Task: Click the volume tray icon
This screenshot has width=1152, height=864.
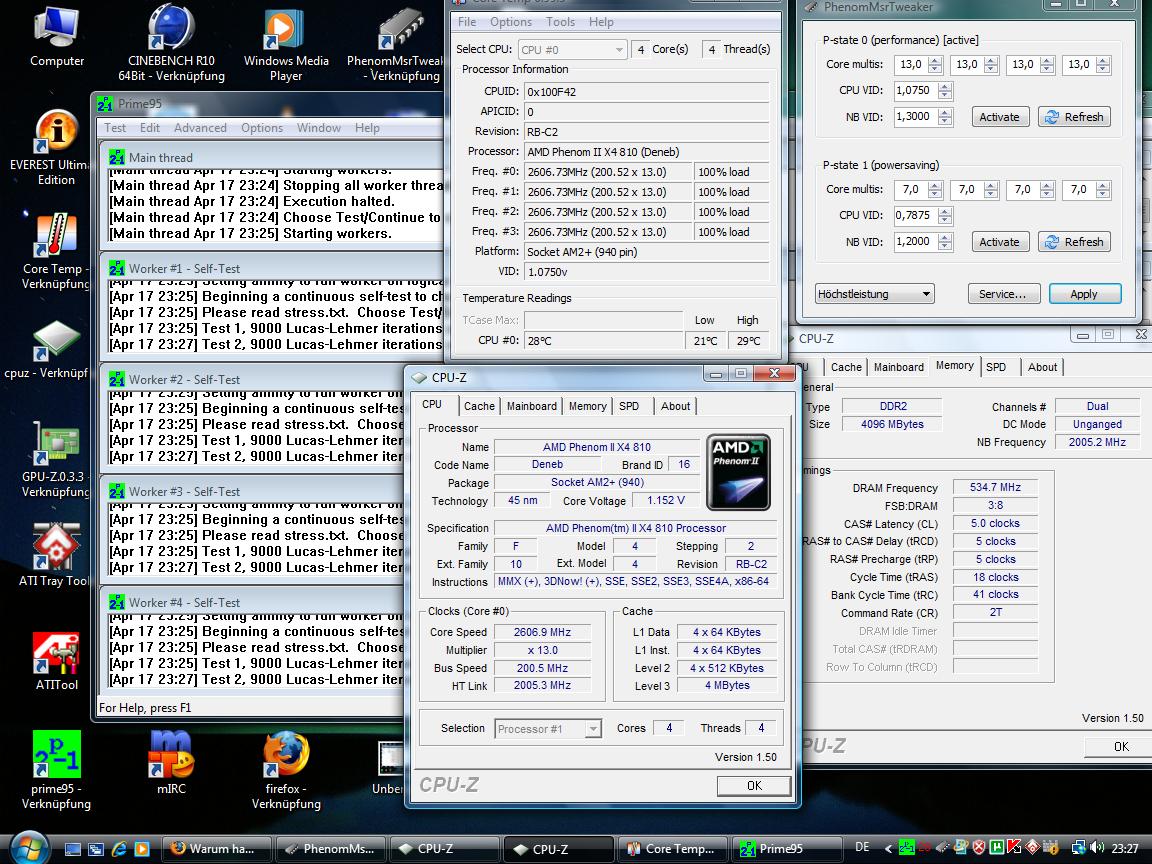Action: click(x=1098, y=848)
